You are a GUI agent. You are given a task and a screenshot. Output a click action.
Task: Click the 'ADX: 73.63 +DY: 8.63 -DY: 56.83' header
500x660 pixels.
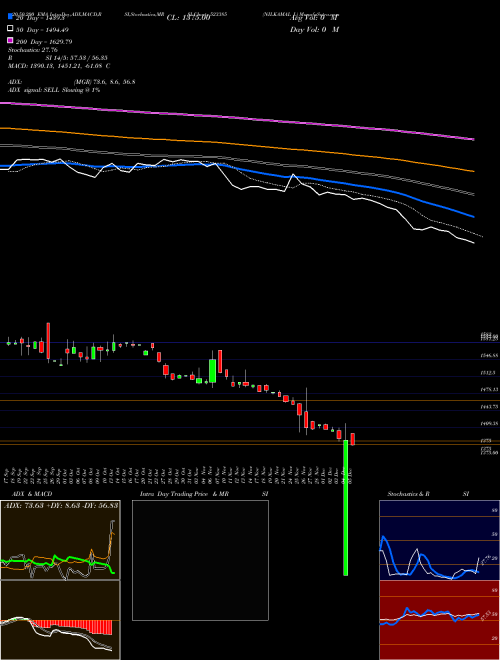pos(61,505)
